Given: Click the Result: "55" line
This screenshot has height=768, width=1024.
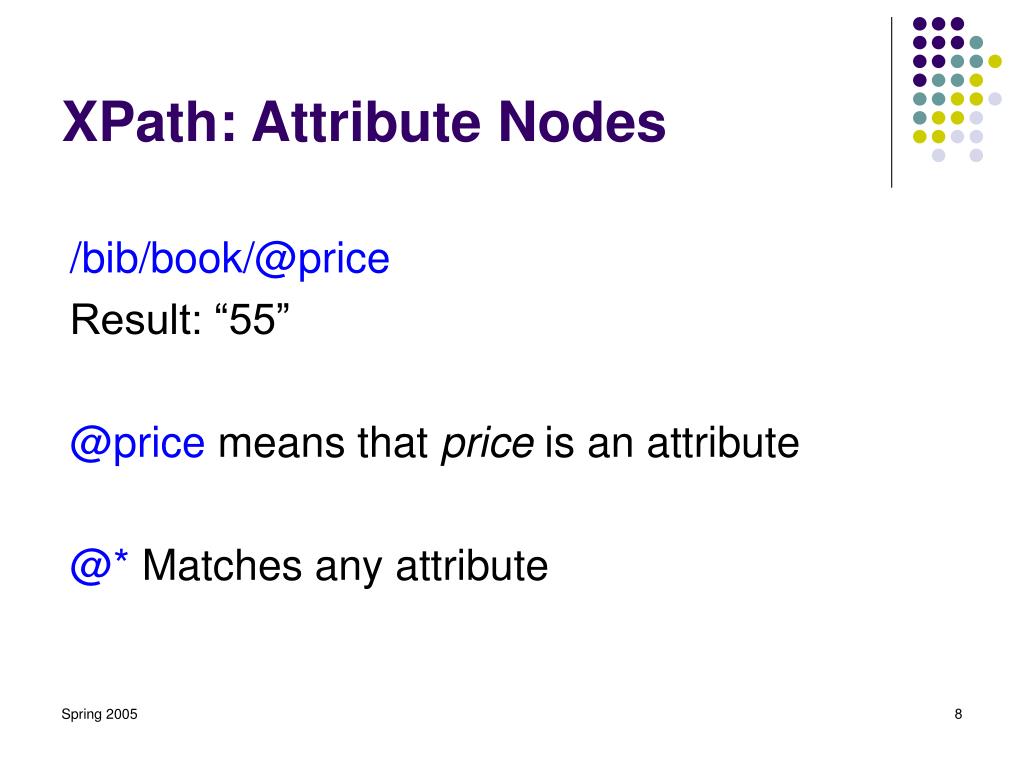Looking at the screenshot, I should [180, 319].
